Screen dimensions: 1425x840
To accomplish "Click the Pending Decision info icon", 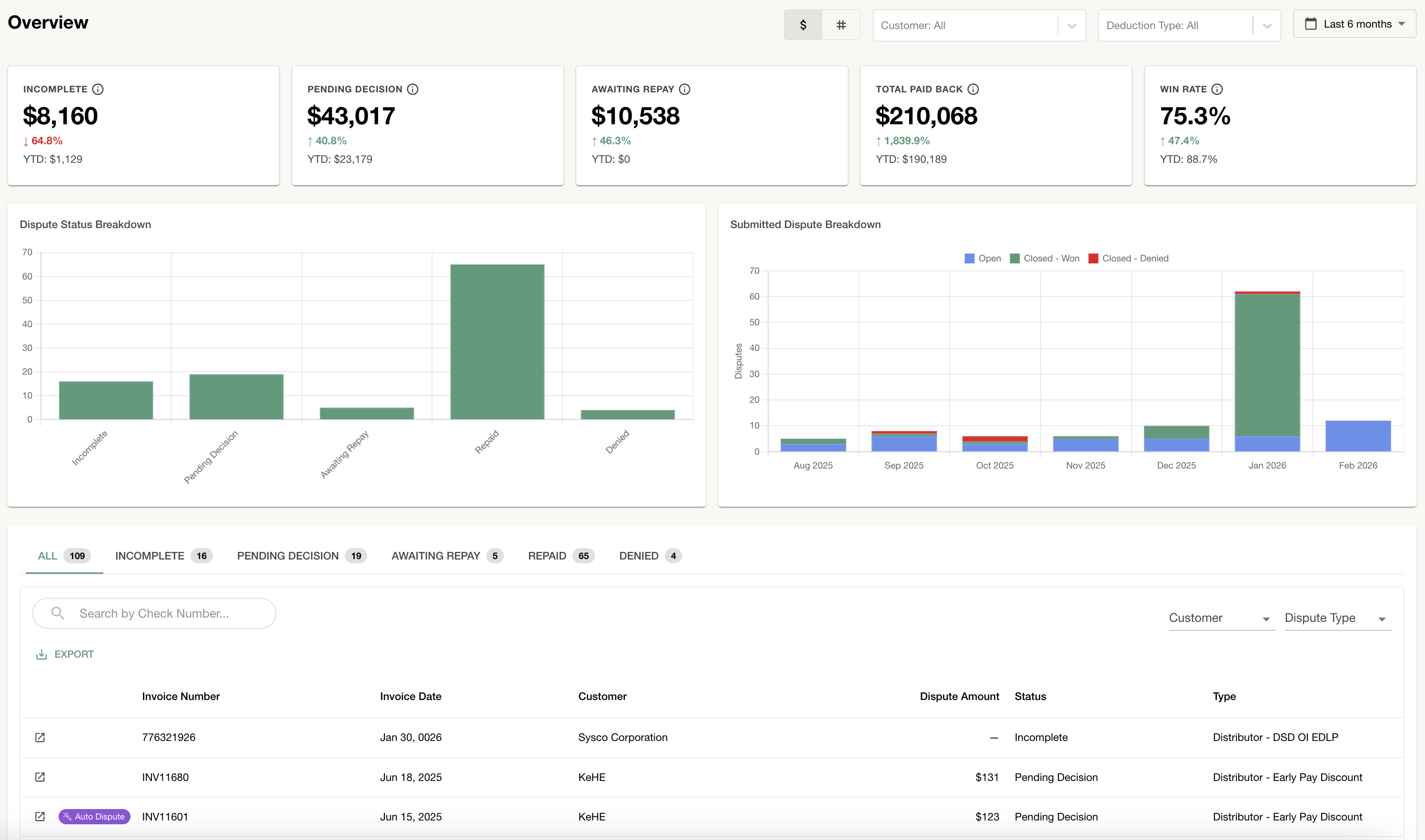I will 413,90.
